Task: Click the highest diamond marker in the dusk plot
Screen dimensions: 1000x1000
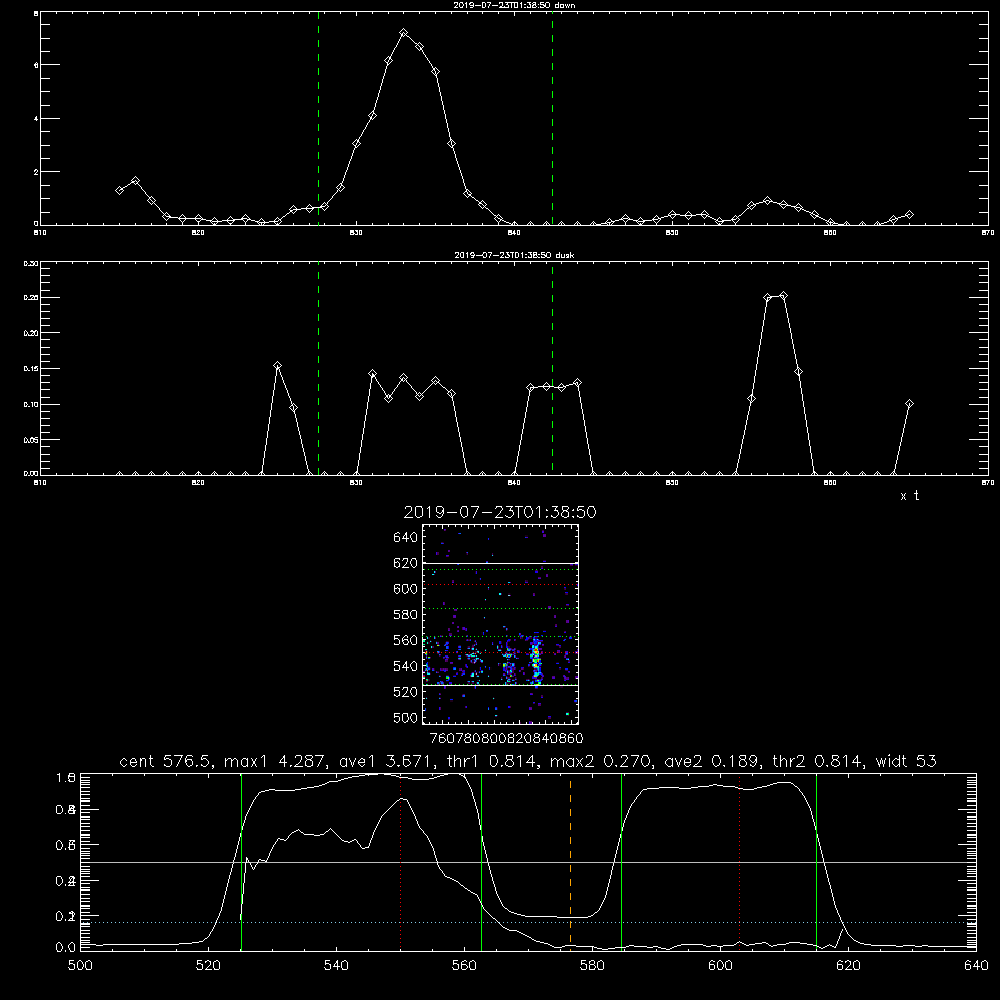Action: coord(784,295)
